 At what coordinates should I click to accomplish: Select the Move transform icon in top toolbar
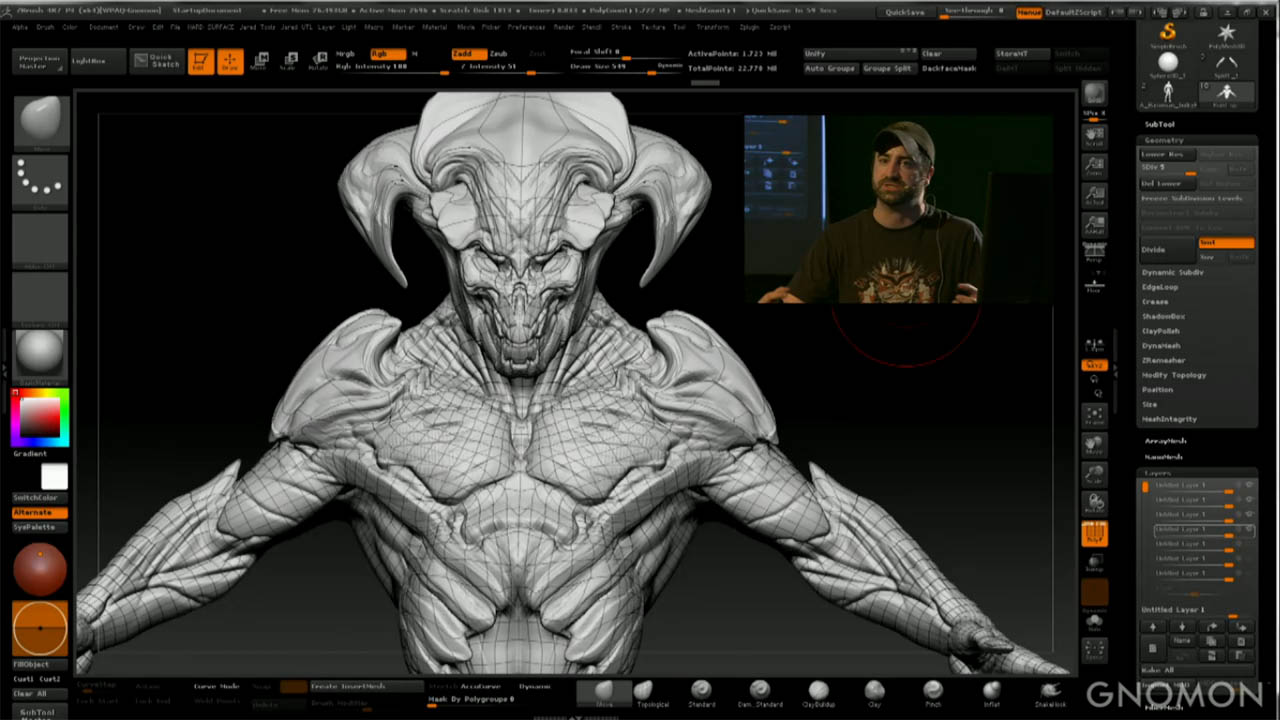(260, 61)
